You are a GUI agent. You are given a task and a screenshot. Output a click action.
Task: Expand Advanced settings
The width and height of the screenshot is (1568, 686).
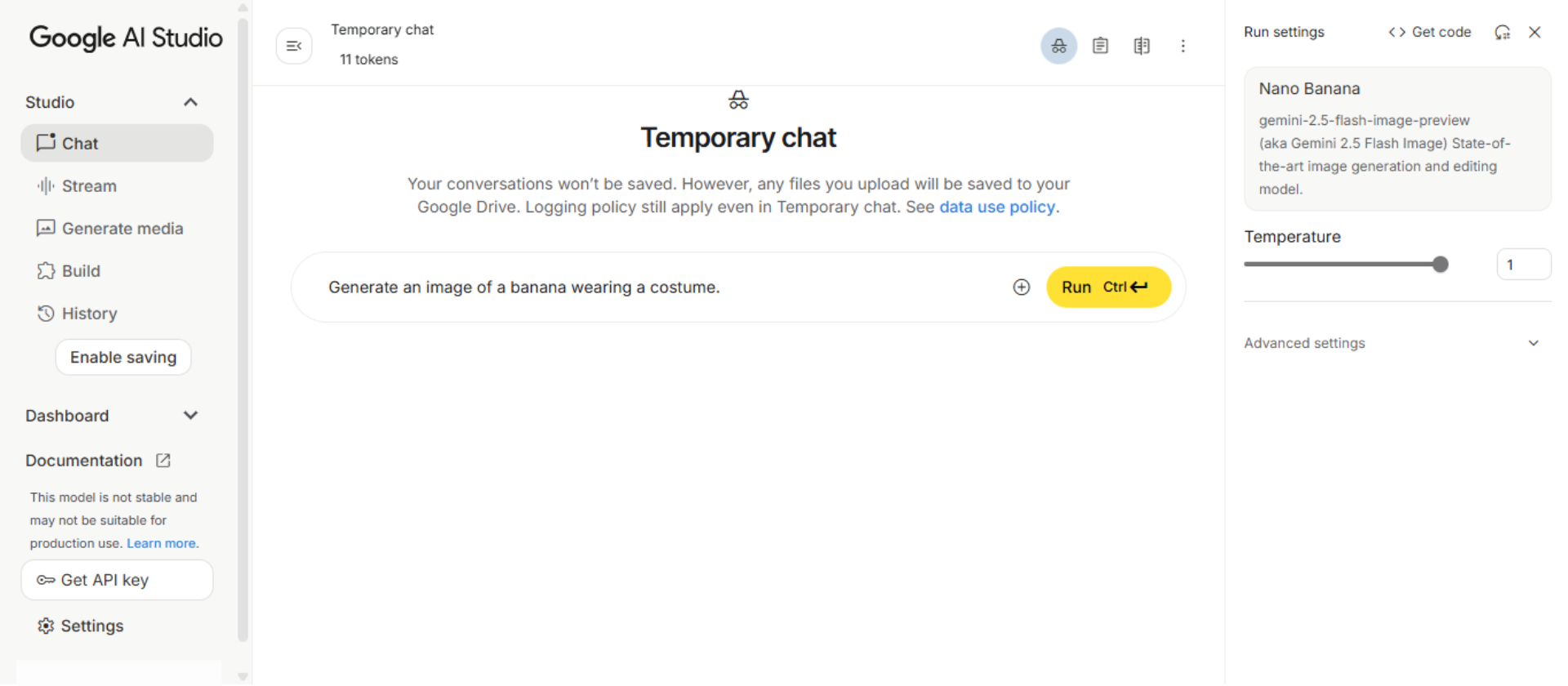[x=1533, y=343]
